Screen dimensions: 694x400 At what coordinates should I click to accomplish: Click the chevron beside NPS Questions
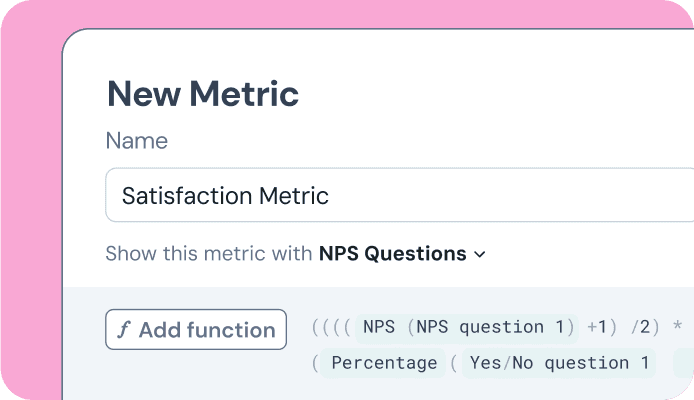[x=479, y=255]
